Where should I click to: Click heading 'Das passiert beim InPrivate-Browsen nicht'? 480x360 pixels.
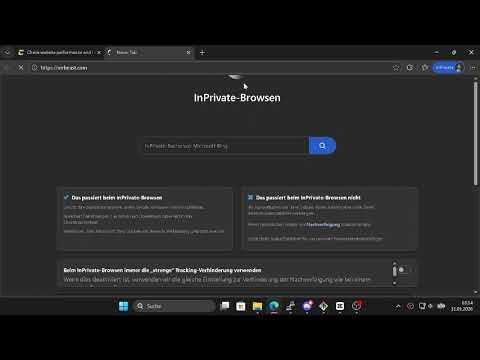(x=308, y=198)
